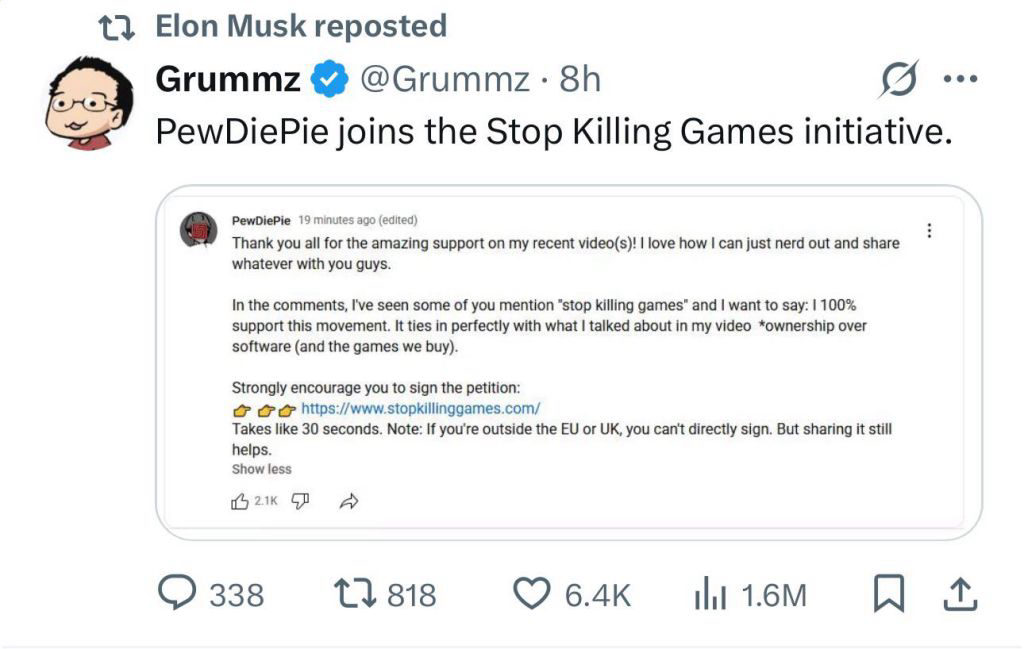Click the stopkillinggames.com URL in screenshot

[421, 408]
